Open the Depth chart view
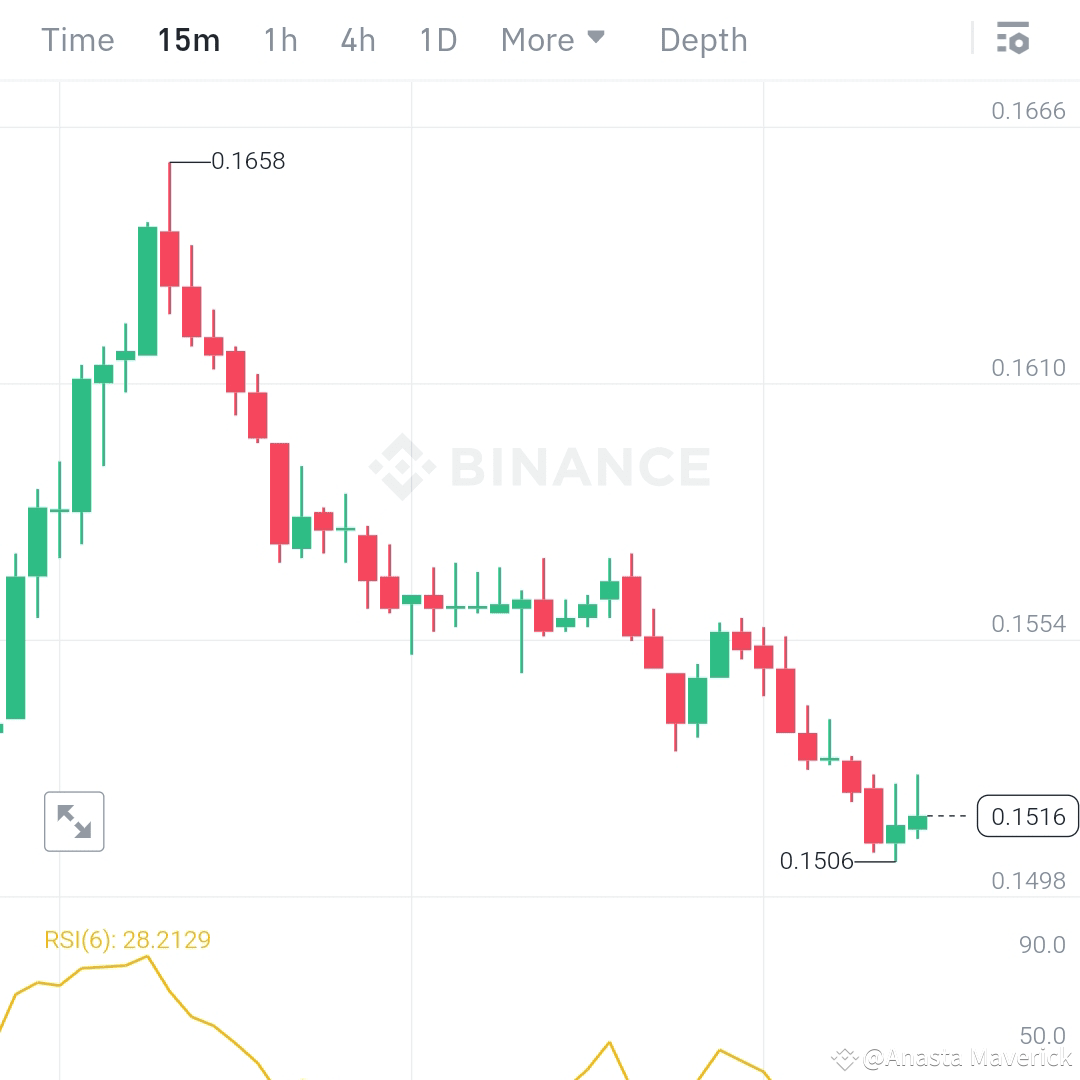The image size is (1080, 1080). click(703, 39)
